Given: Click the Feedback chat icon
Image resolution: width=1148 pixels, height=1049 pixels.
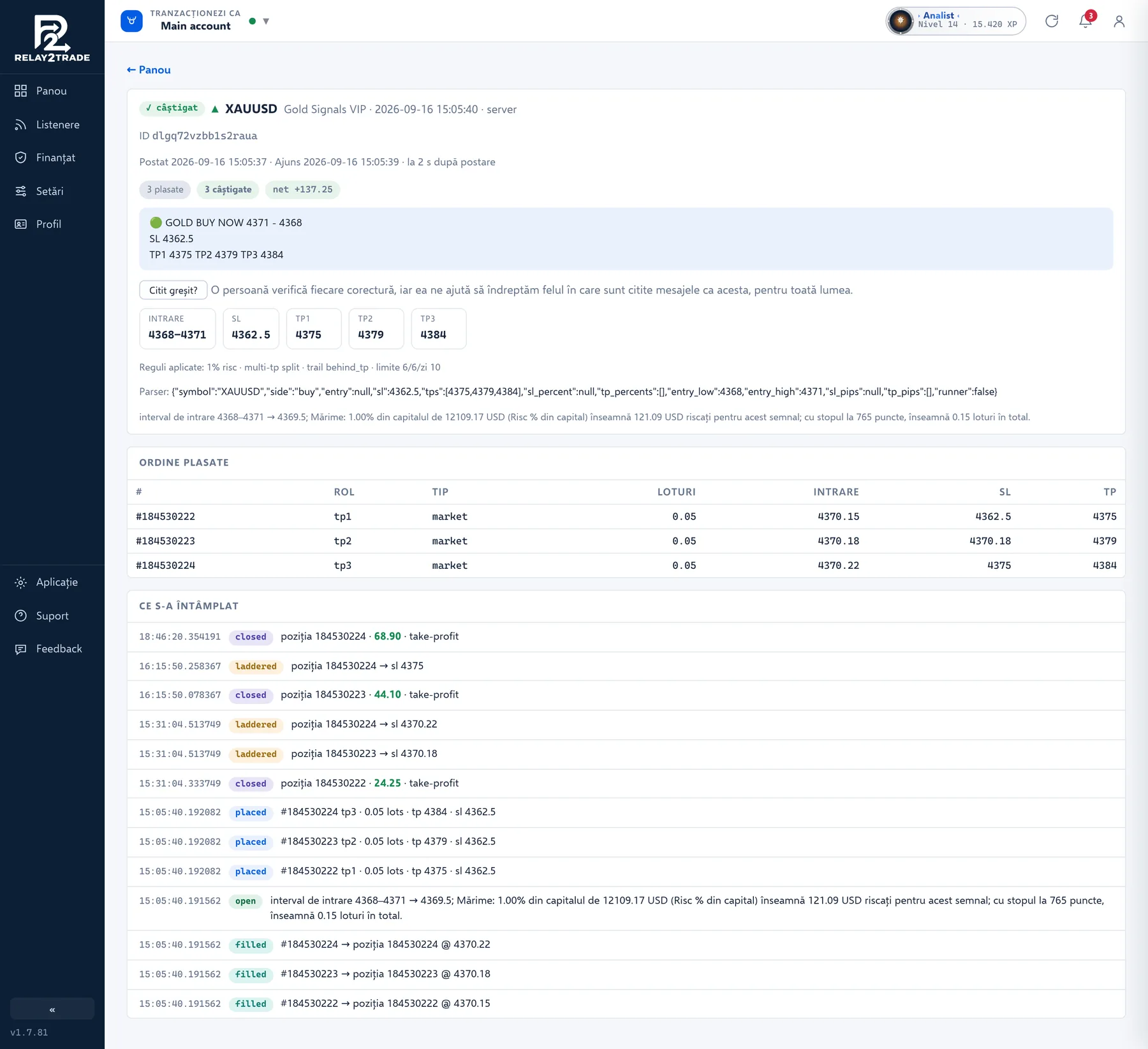Looking at the screenshot, I should [x=21, y=649].
